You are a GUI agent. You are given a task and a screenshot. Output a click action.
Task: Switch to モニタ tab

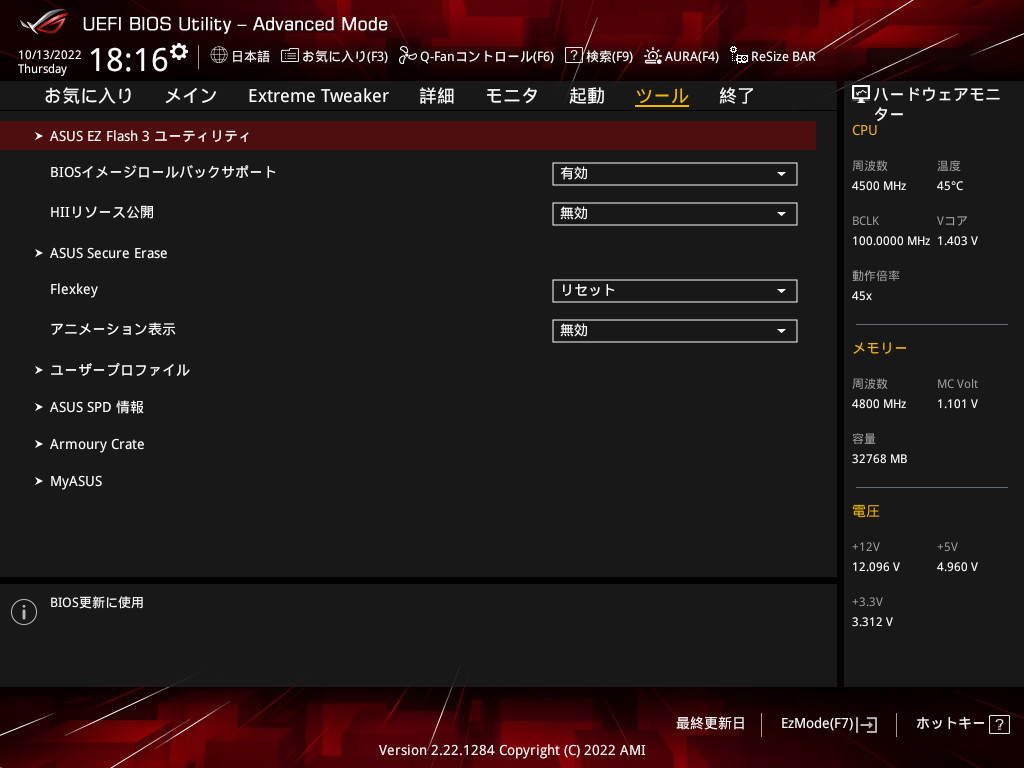[x=511, y=96]
